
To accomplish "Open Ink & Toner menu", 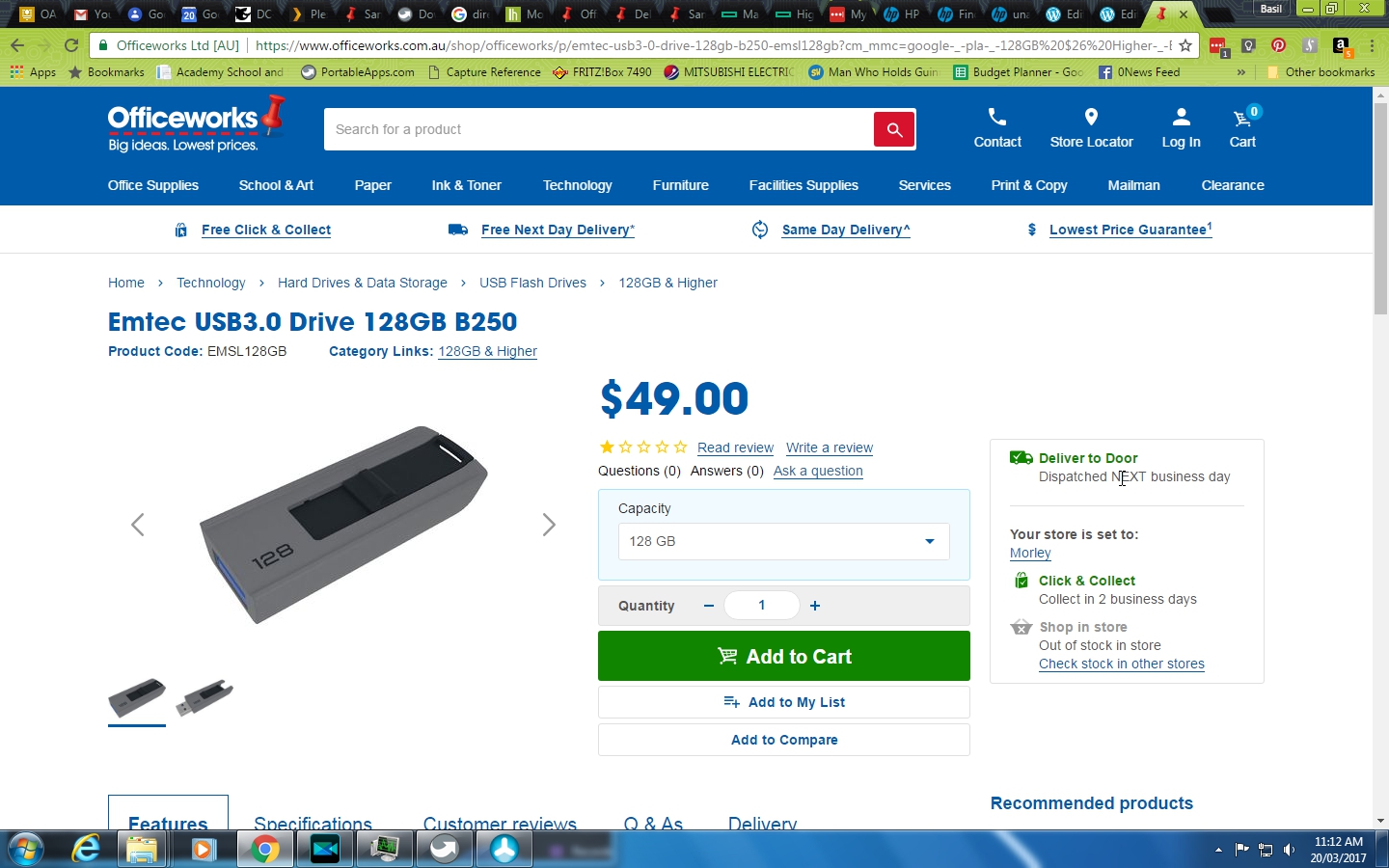I will click(x=467, y=185).
